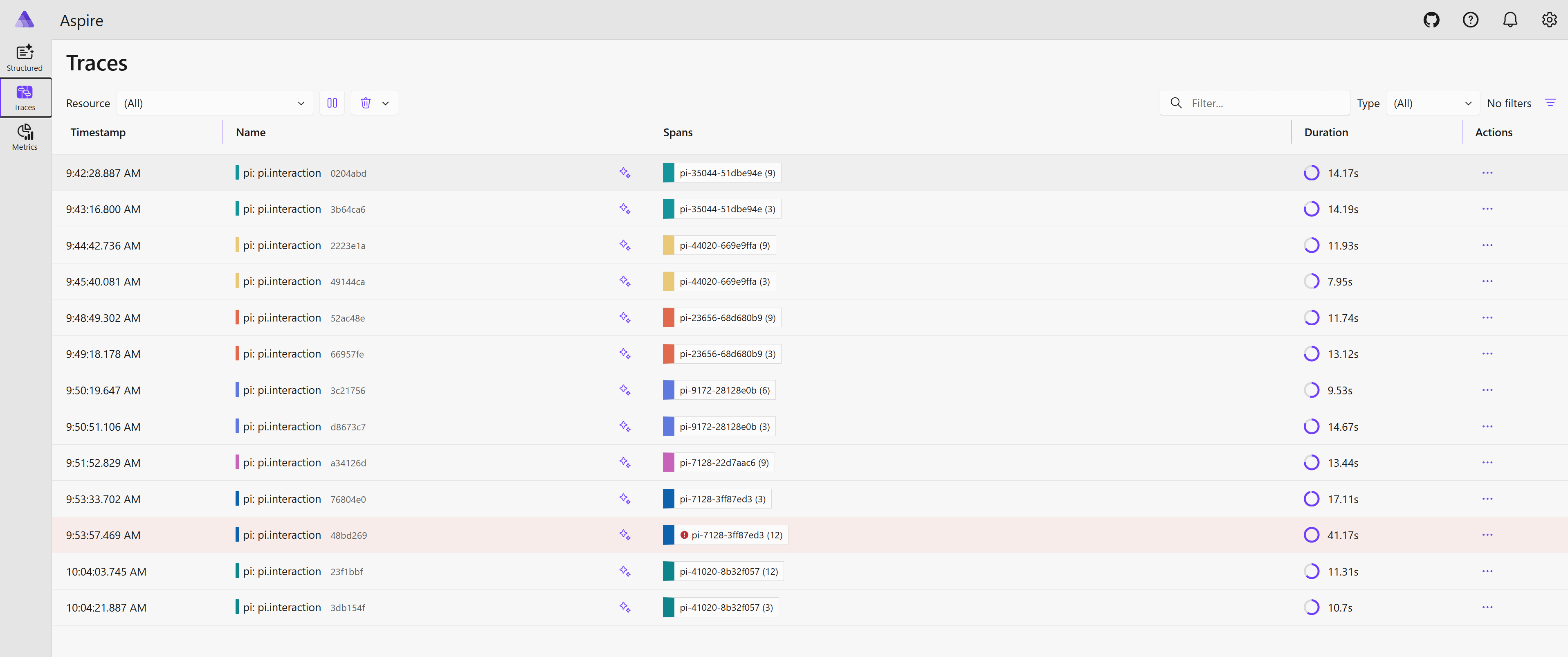This screenshot has width=1568, height=657.
Task: Open Metrics in sidebar
Action: point(25,137)
